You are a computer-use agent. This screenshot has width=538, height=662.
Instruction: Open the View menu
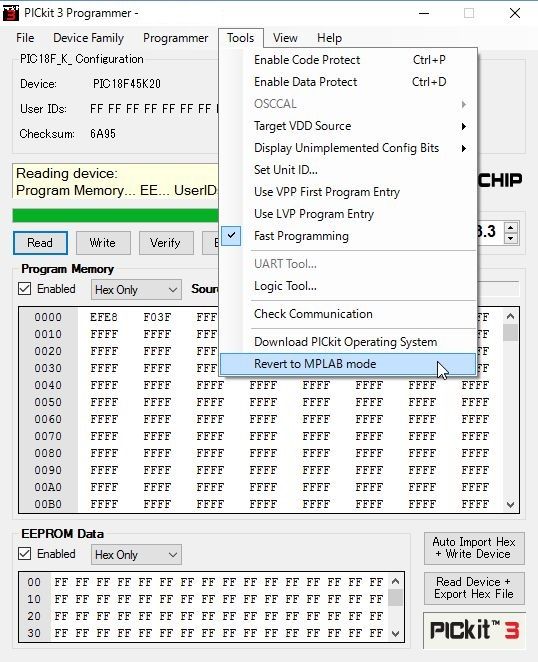tap(285, 38)
